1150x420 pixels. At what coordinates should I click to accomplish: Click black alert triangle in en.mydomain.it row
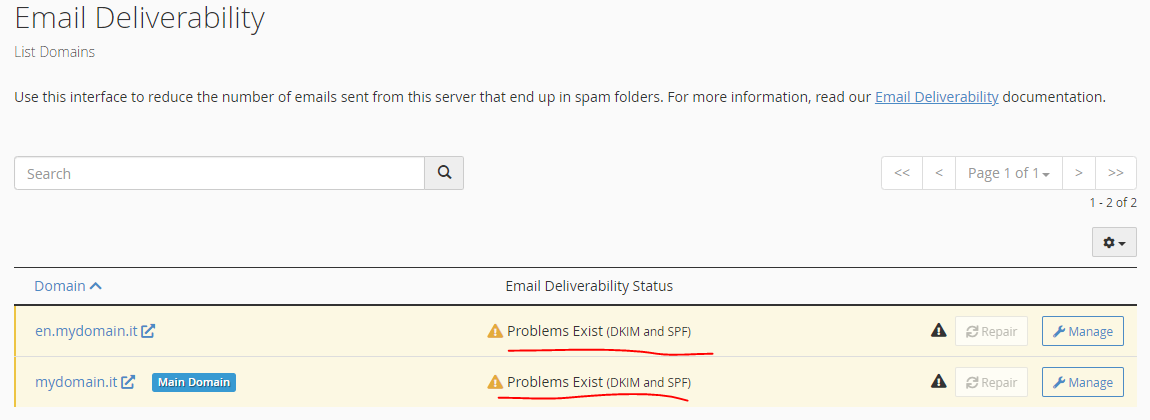[938, 331]
